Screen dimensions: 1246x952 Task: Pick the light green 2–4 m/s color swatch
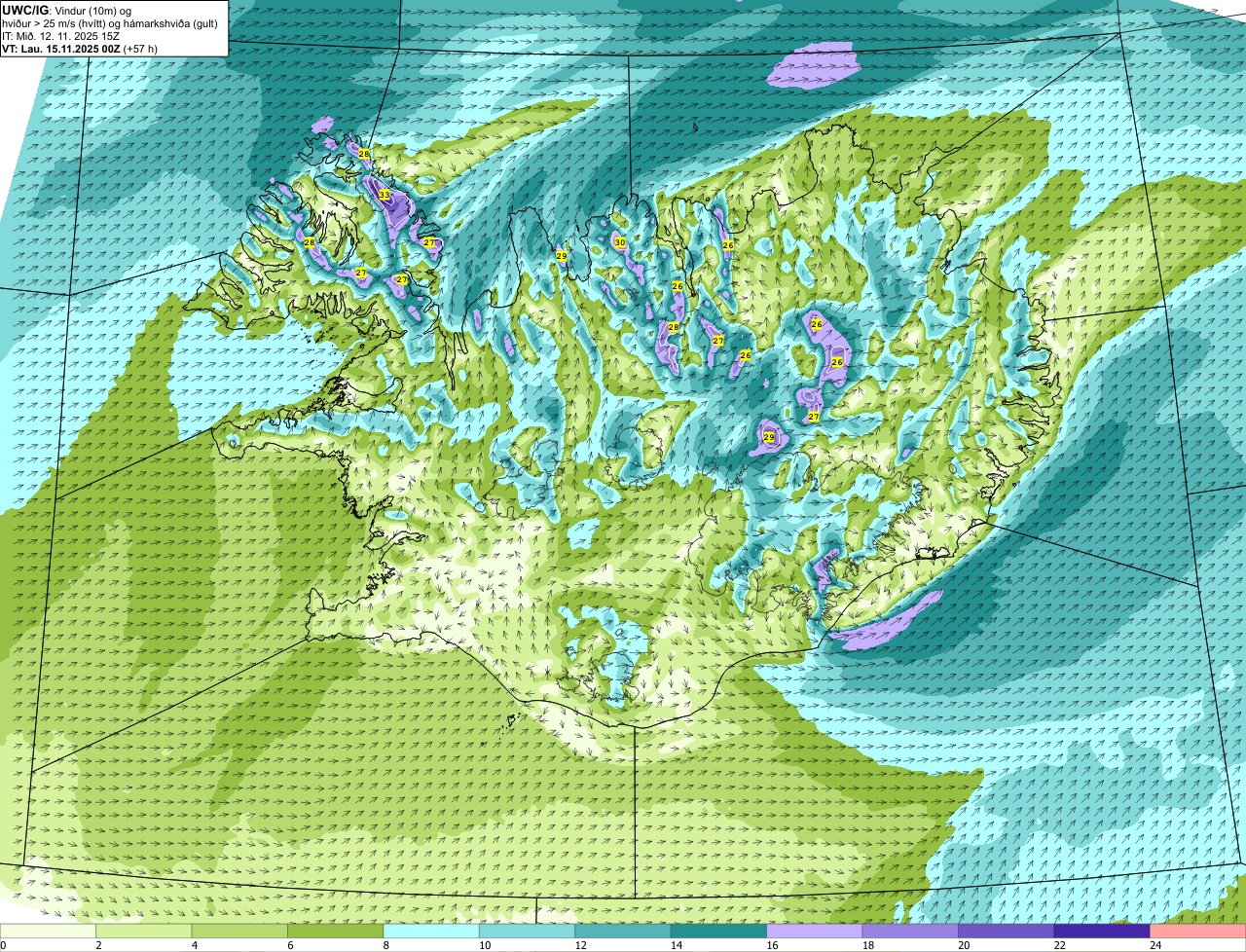click(x=145, y=931)
